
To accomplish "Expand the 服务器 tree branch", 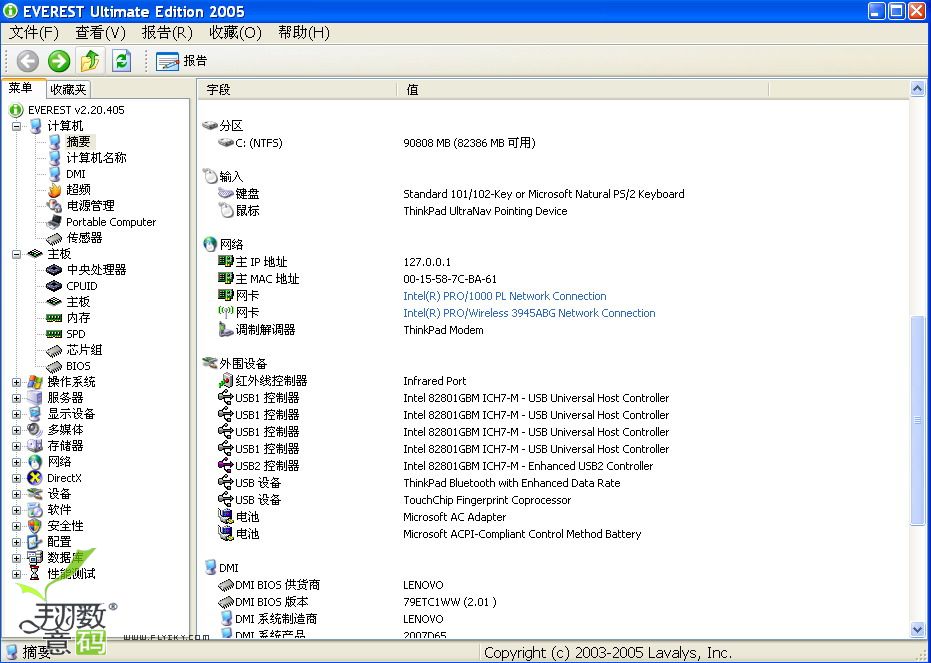I will [x=17, y=398].
